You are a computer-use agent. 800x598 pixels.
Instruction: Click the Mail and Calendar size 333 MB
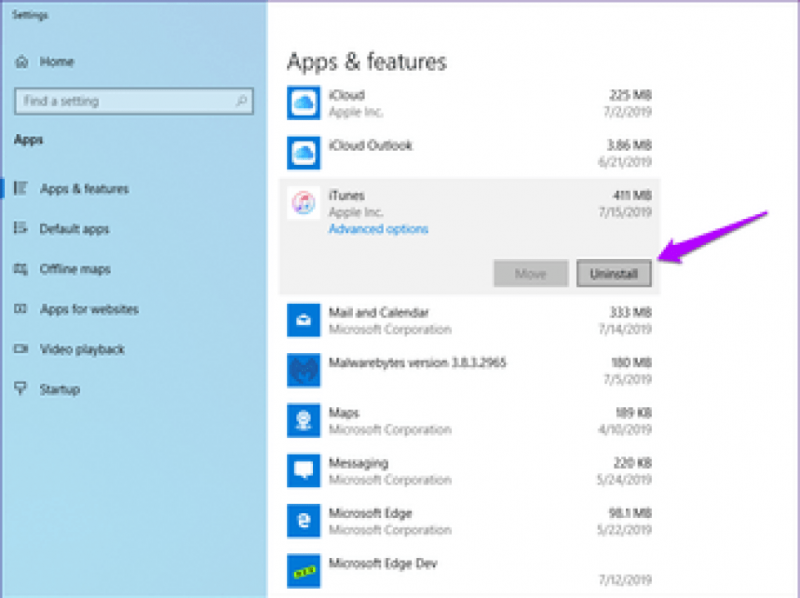[630, 312]
